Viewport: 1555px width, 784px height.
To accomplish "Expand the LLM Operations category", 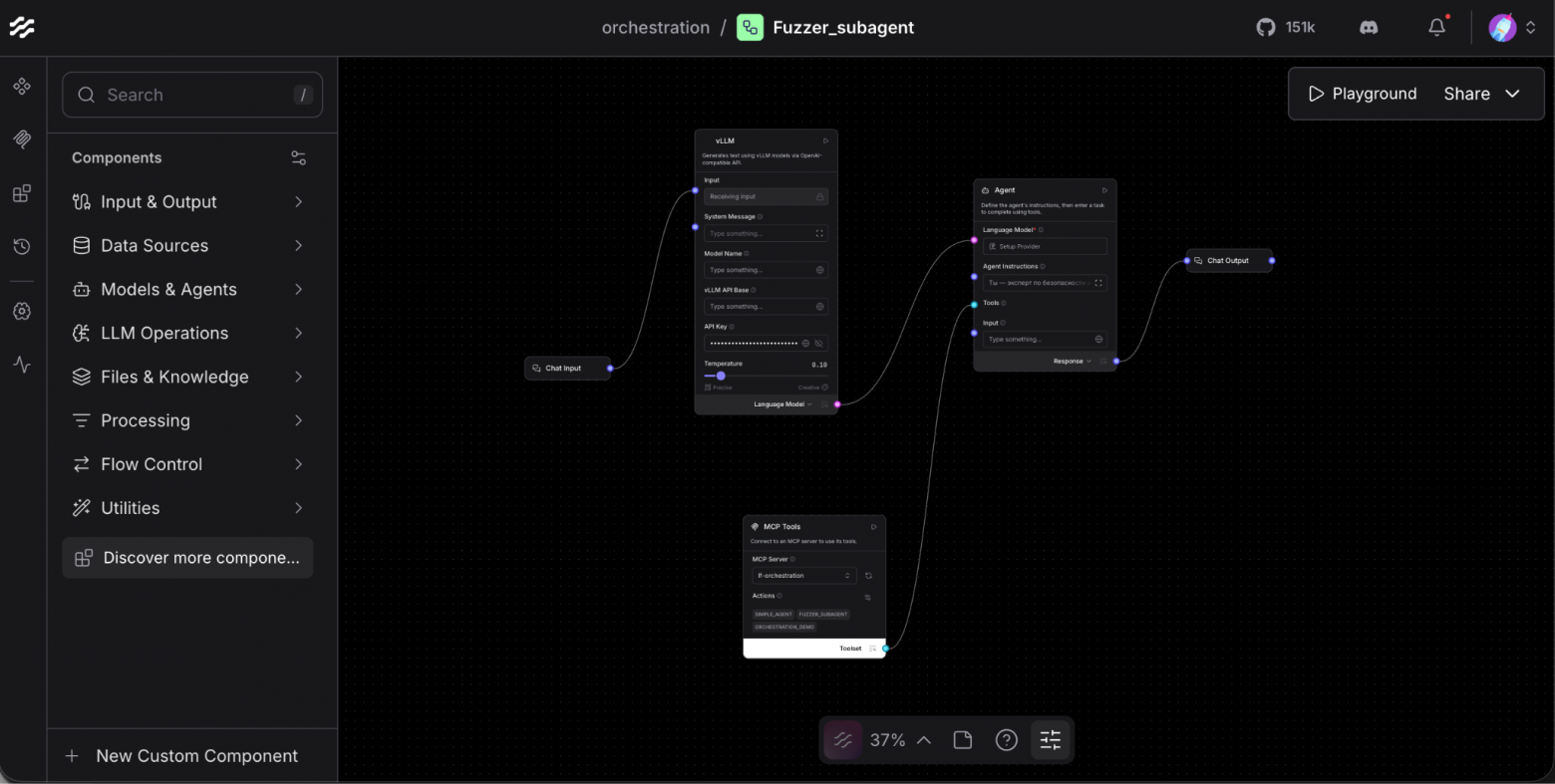I will [x=187, y=334].
